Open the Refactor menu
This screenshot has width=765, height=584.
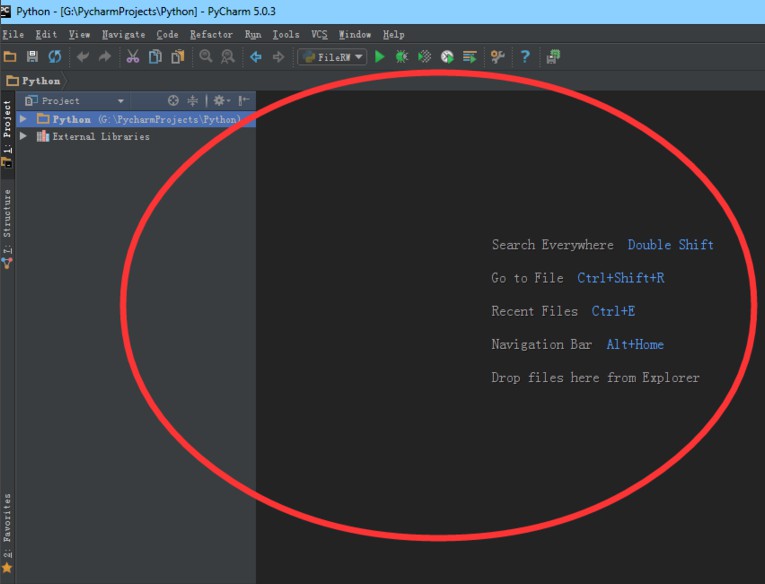click(x=211, y=34)
